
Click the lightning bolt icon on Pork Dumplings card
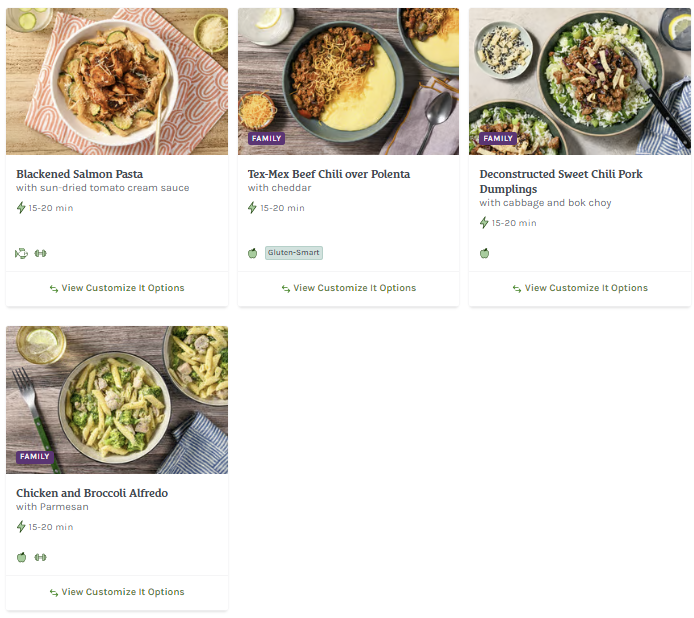pyautogui.click(x=485, y=223)
